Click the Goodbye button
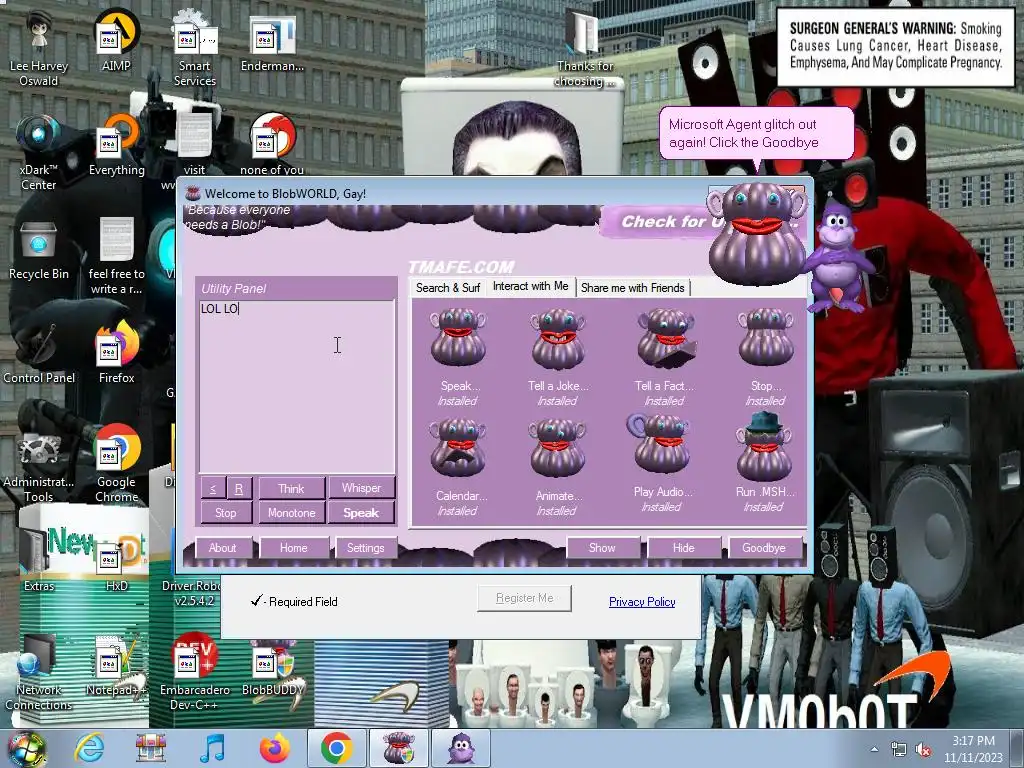This screenshot has height=768, width=1024. [764, 548]
